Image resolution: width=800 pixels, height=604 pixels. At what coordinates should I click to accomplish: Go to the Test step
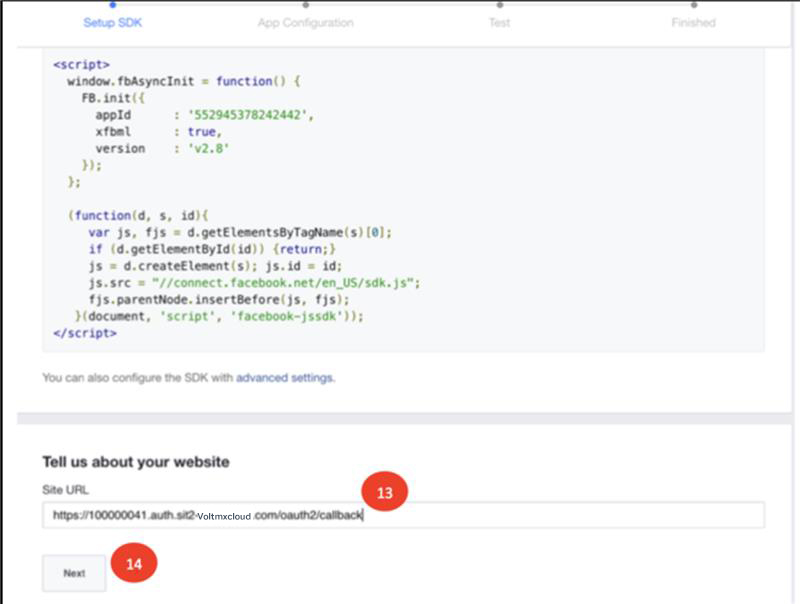[x=499, y=22]
